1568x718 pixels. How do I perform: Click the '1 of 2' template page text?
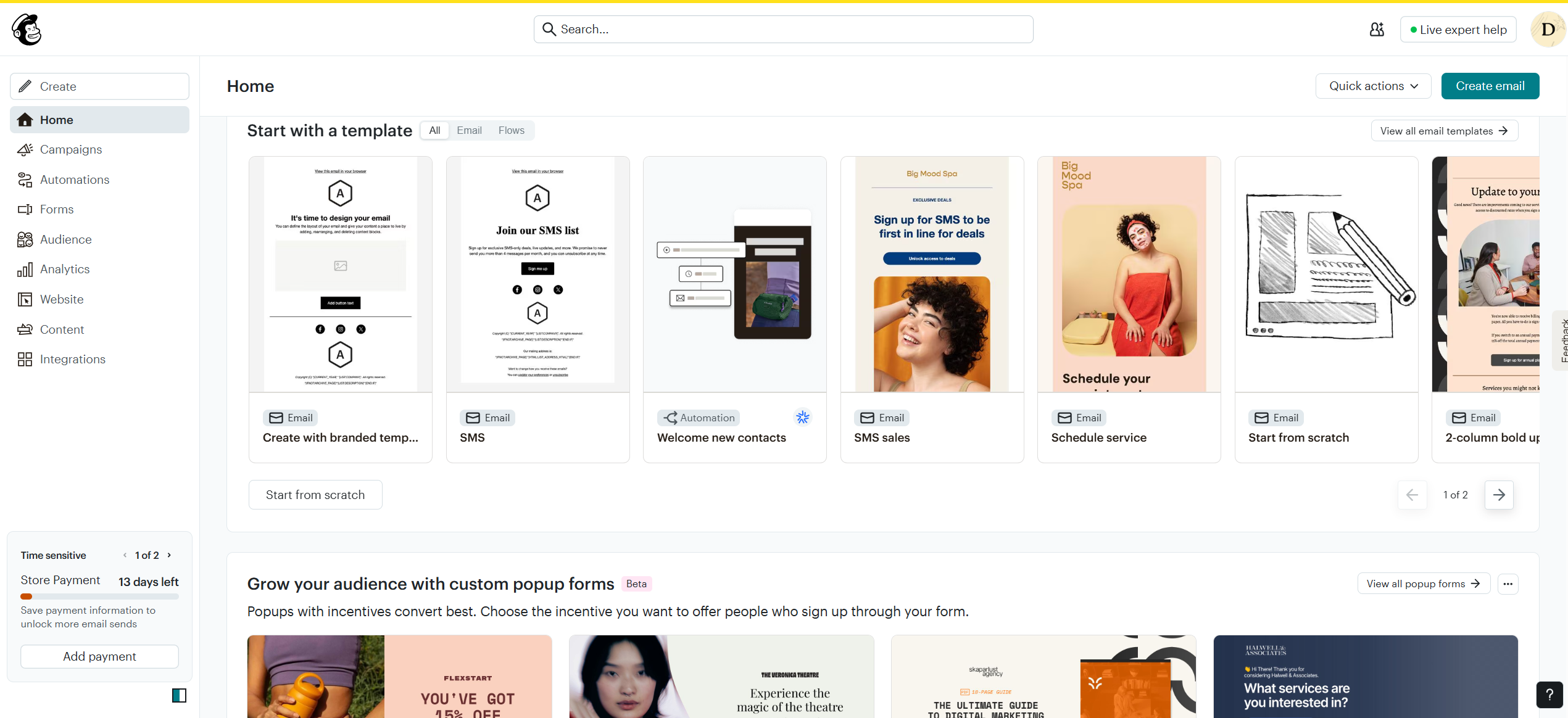pyautogui.click(x=1455, y=495)
